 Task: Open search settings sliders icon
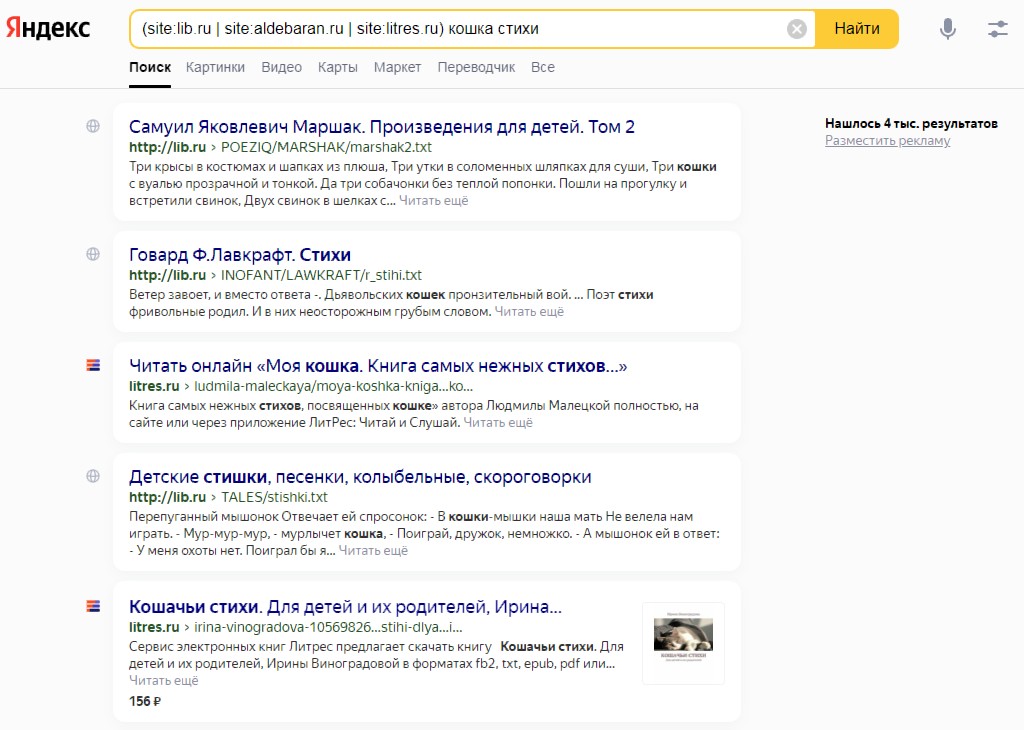point(997,29)
